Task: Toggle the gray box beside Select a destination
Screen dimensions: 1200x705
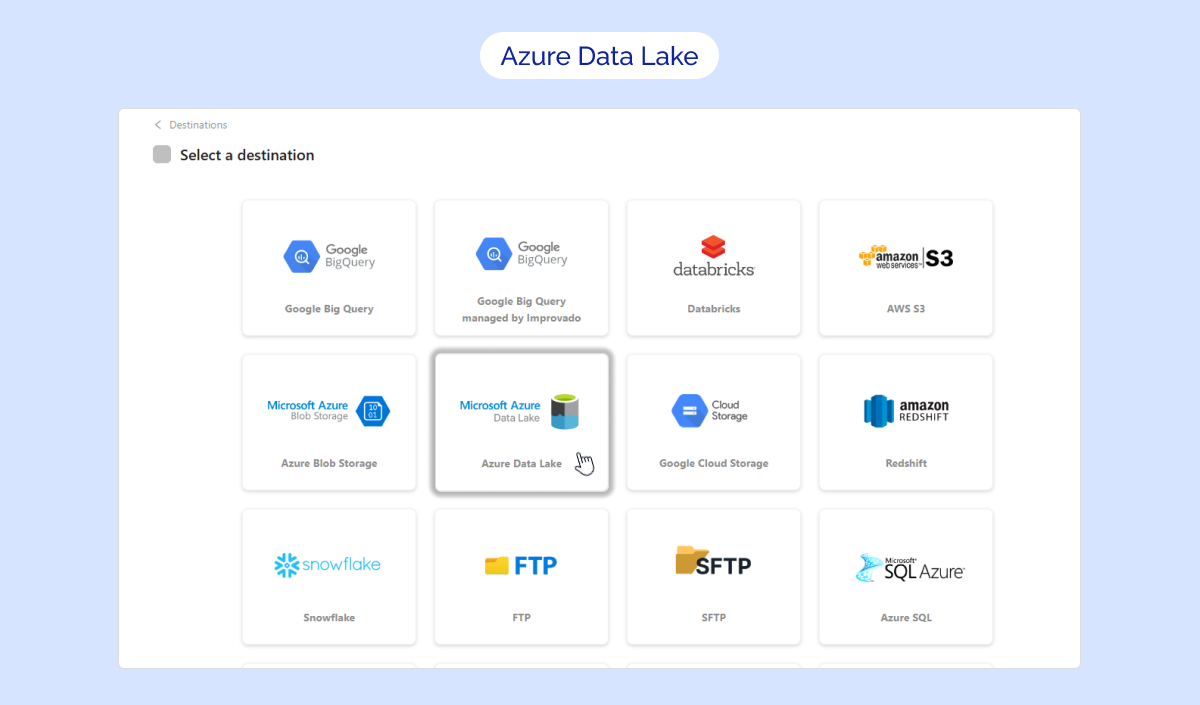Action: [162, 154]
